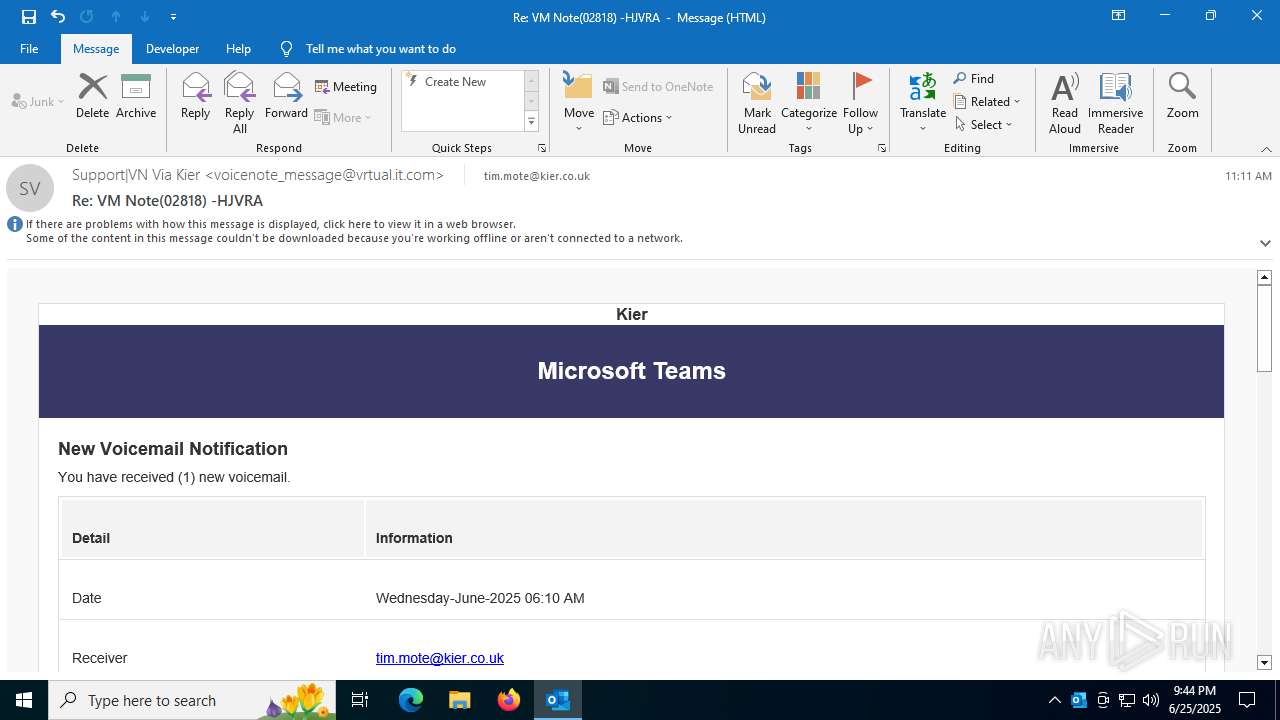Forward this email

(286, 96)
